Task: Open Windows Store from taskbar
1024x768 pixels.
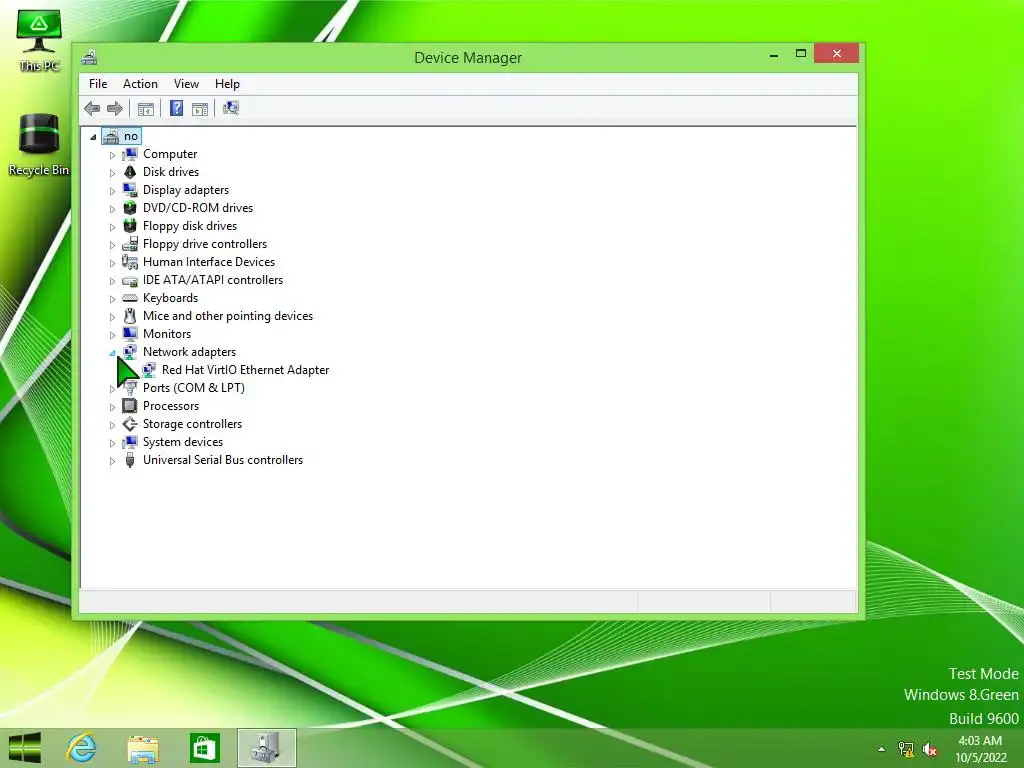Action: click(x=204, y=748)
